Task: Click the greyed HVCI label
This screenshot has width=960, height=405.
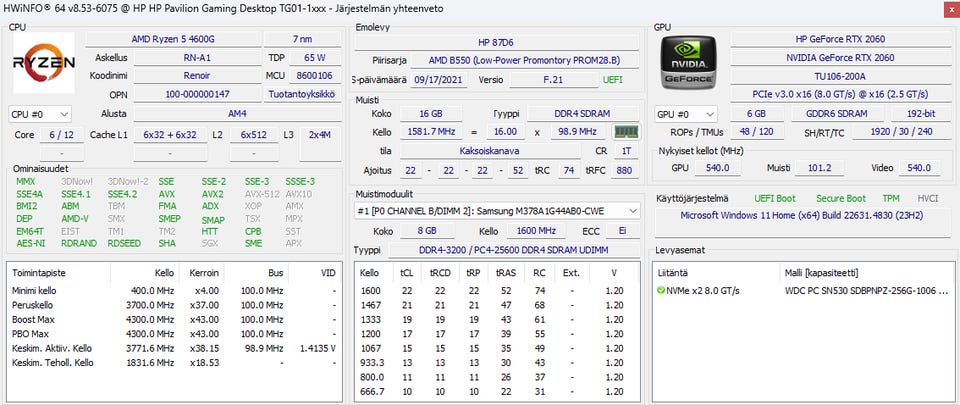Action: pyautogui.click(x=928, y=199)
